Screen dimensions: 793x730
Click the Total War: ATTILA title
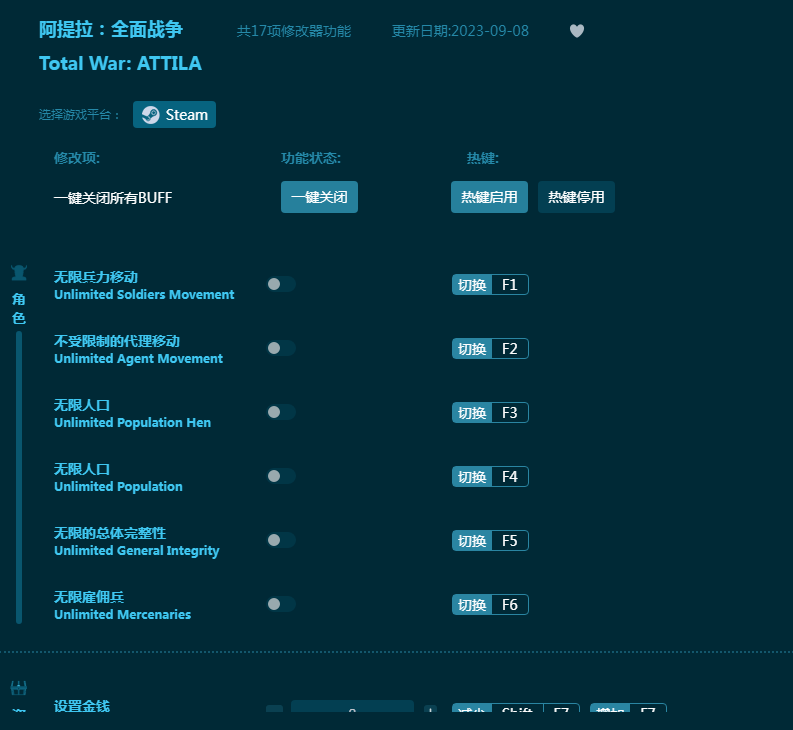tap(120, 64)
